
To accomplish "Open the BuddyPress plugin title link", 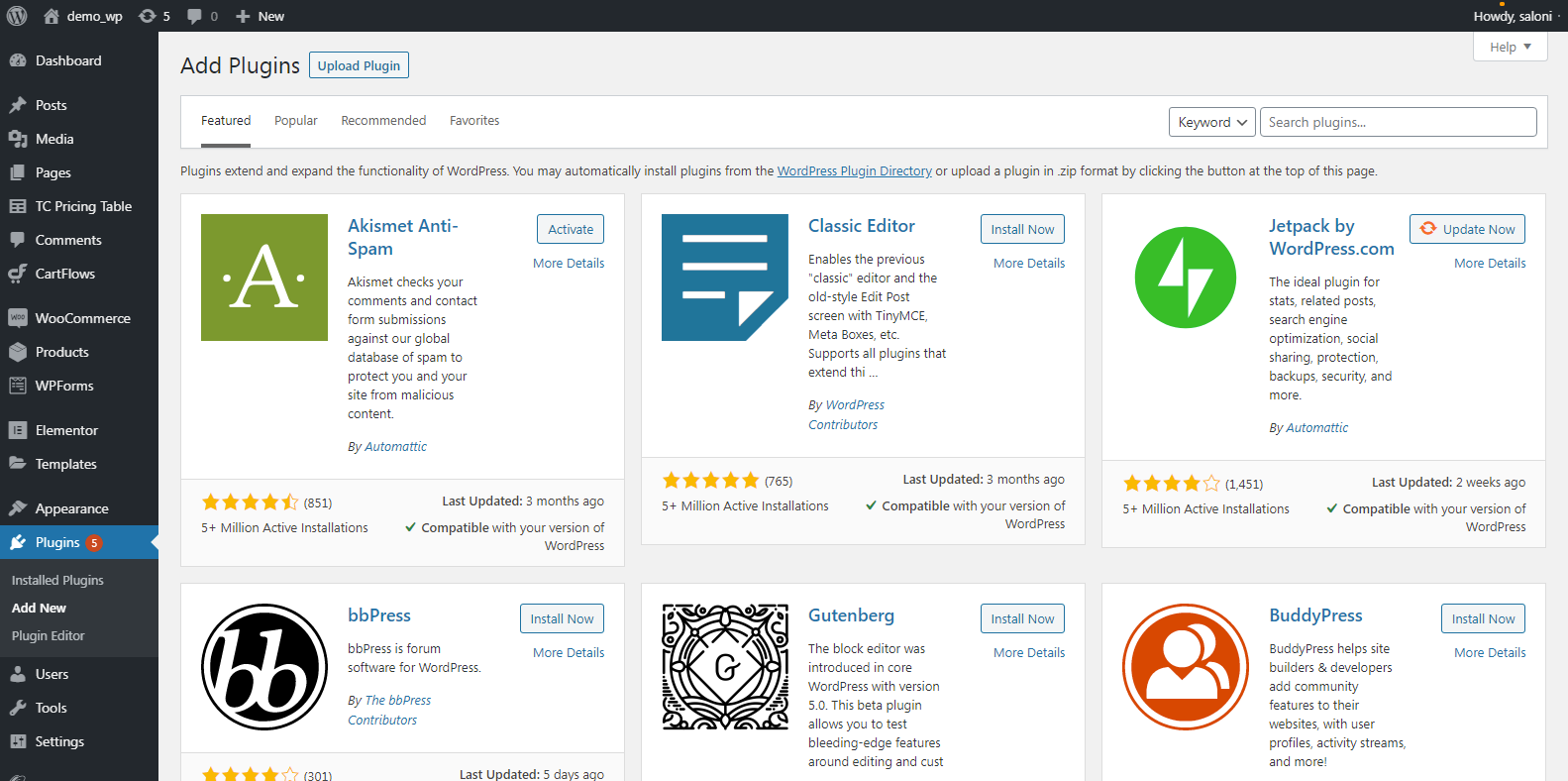I will tap(1315, 615).
